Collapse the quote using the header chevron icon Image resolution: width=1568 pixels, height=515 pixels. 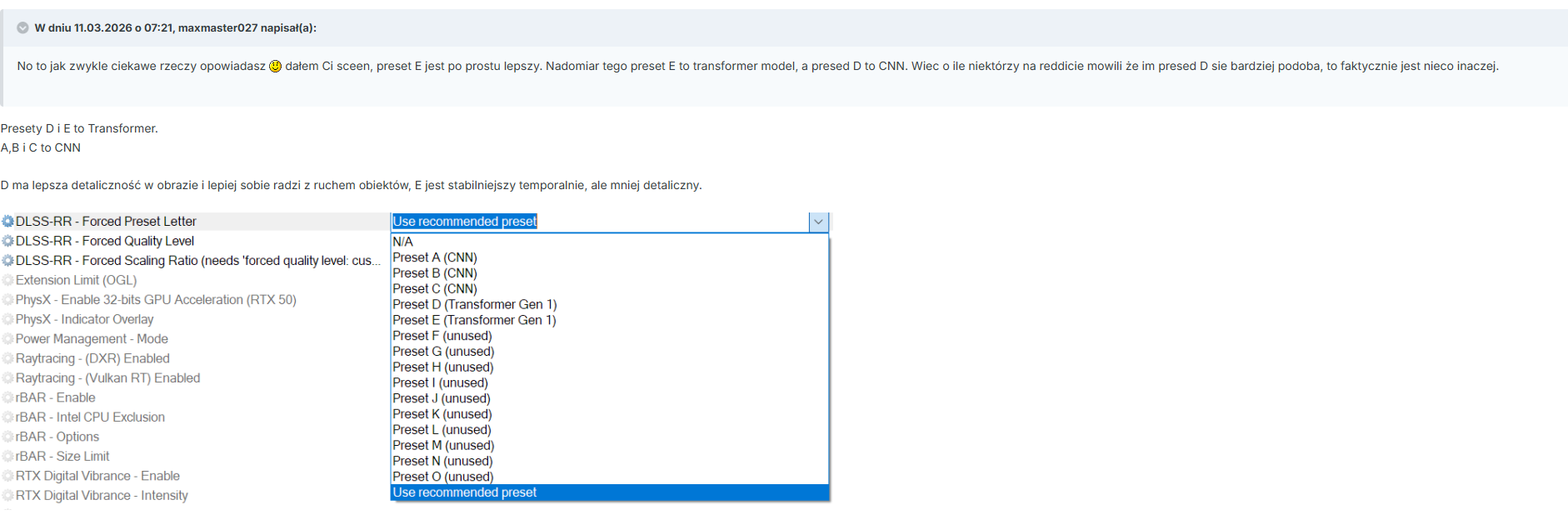[22, 27]
